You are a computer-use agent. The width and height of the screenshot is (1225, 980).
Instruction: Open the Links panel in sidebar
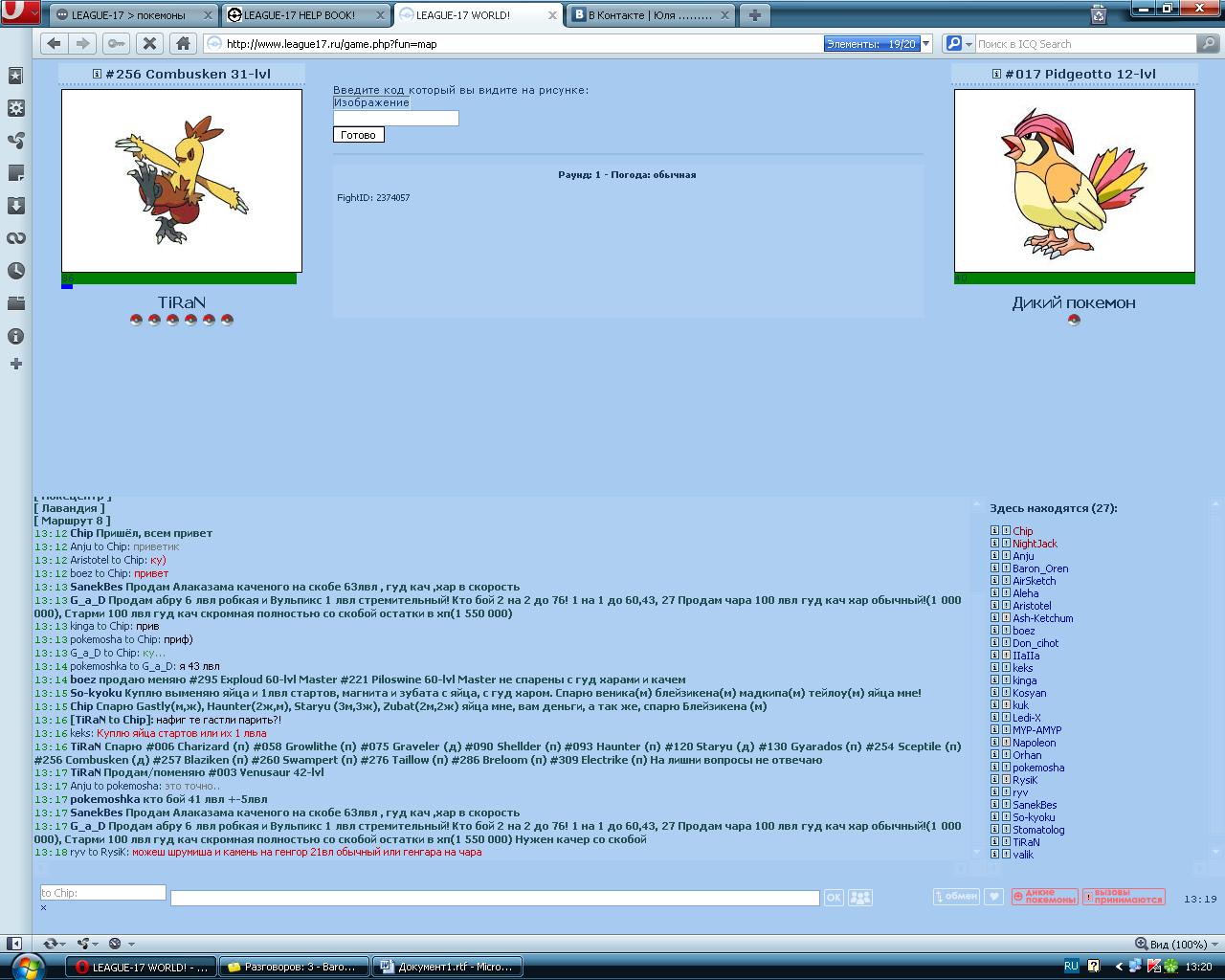[x=15, y=238]
